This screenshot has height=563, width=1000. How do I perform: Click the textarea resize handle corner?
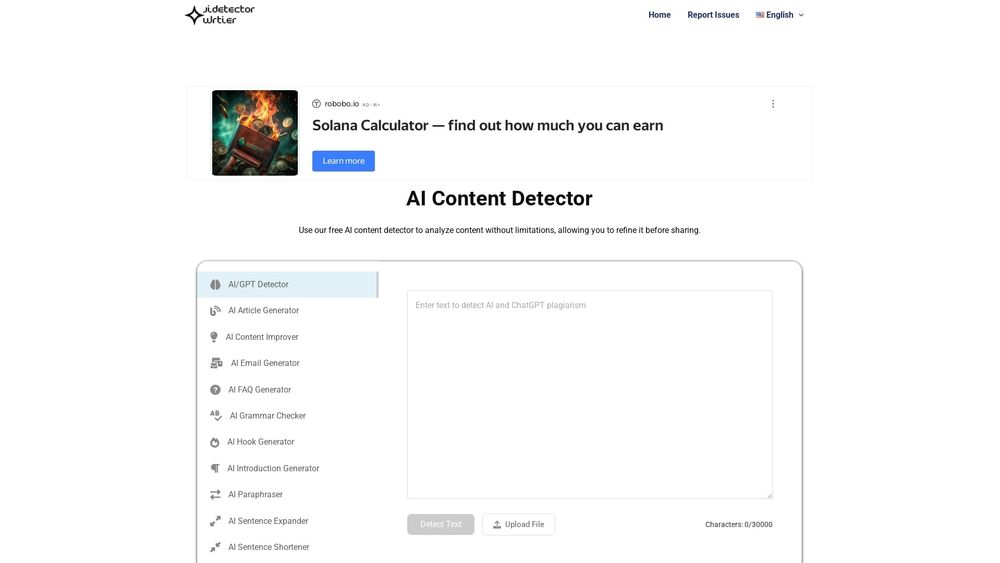pyautogui.click(x=769, y=495)
